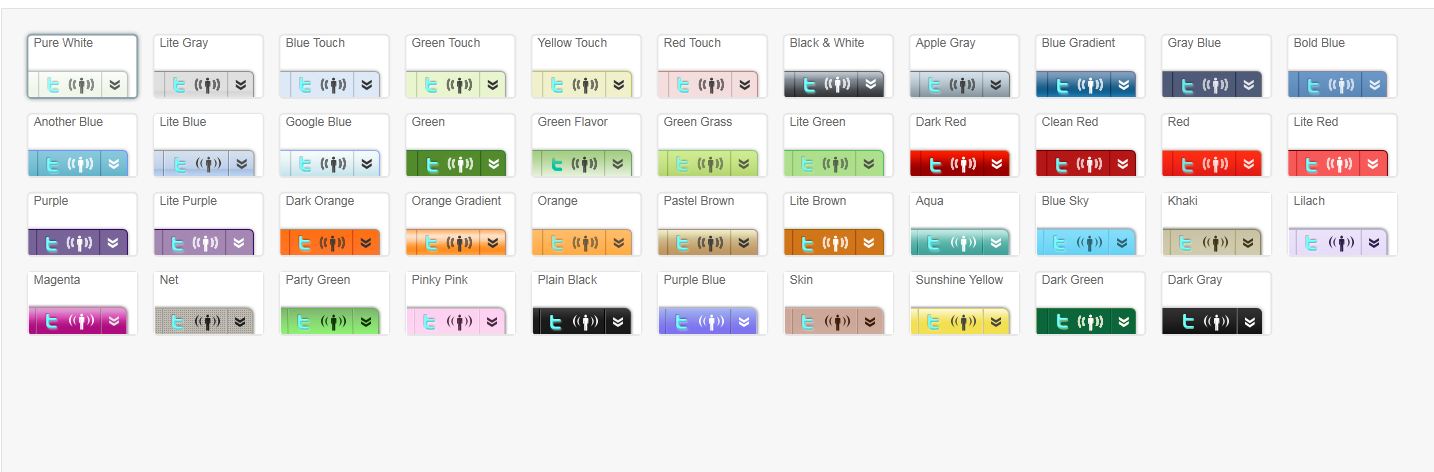The image size is (1434, 472).
Task: Click the Khaki theme name
Action: 1182,201
